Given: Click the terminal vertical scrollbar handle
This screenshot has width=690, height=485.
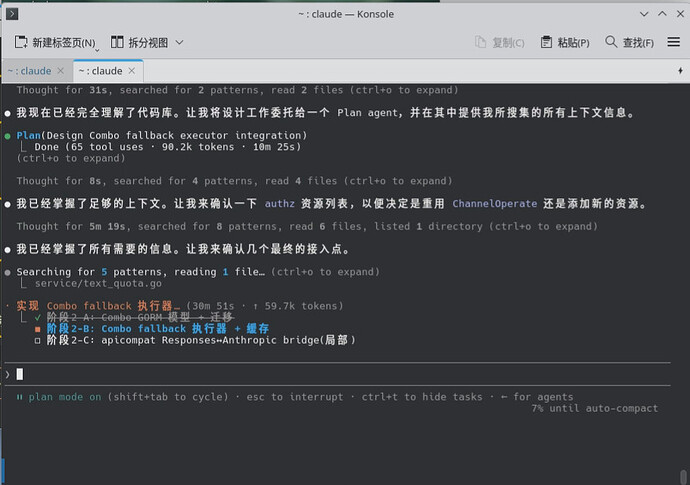Looking at the screenshot, I should click(x=683, y=477).
